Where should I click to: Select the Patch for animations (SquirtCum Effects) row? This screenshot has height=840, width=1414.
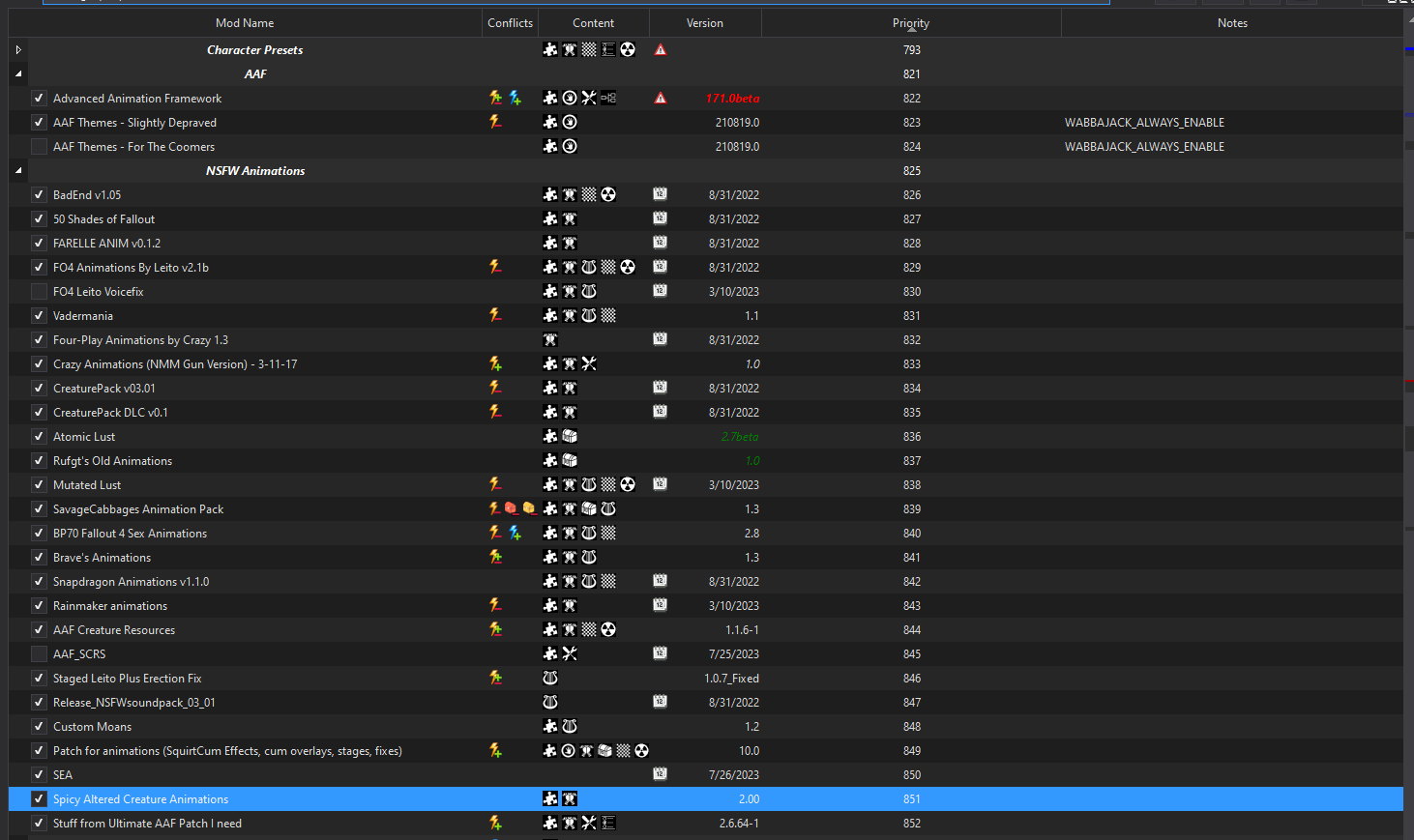pos(706,750)
